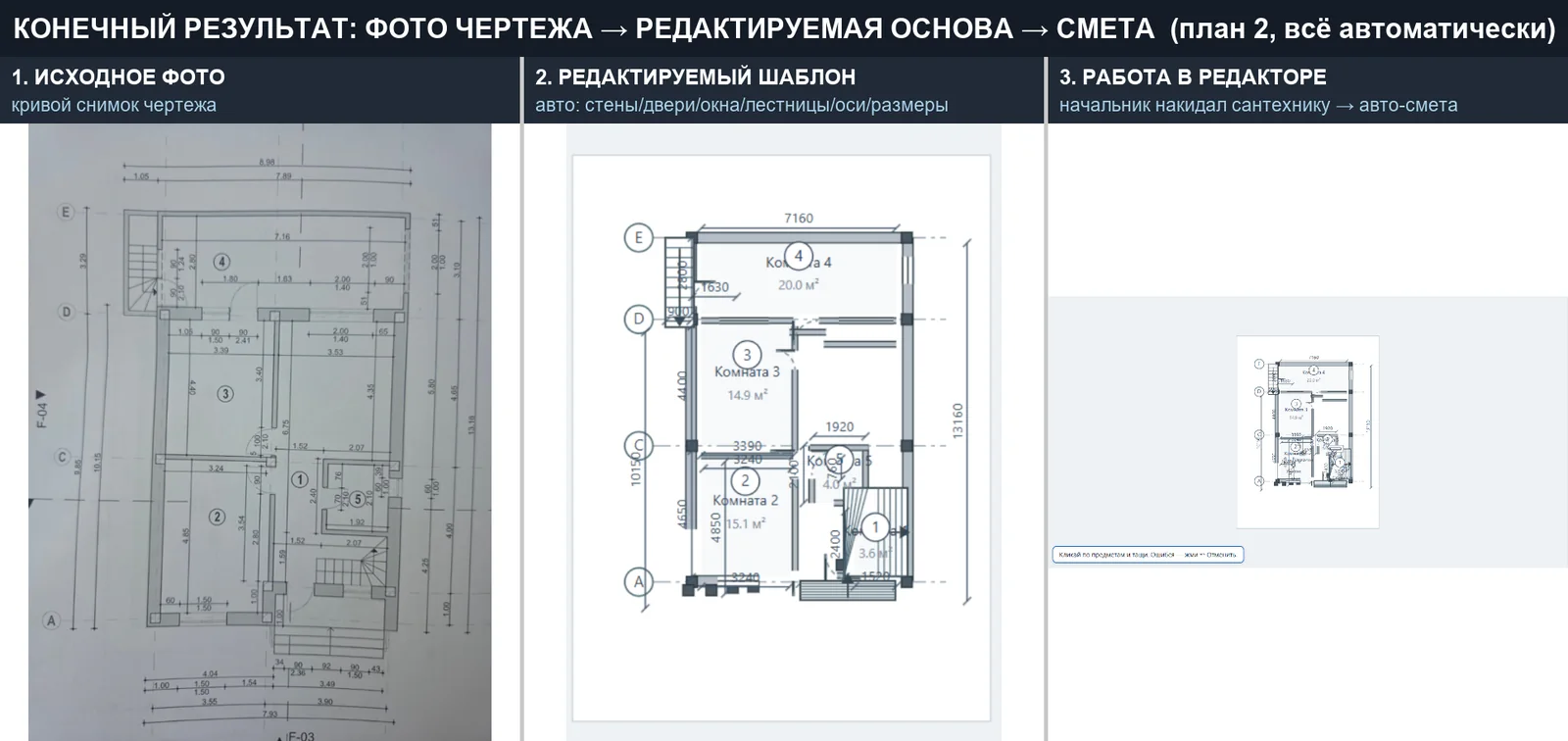
Task: Click the 'Комната 2' label in the template
Action: (x=745, y=500)
